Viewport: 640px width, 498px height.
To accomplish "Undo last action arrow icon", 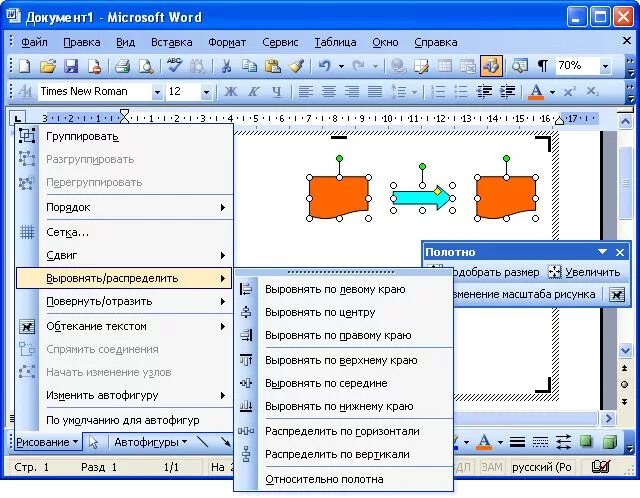I will pos(324,66).
